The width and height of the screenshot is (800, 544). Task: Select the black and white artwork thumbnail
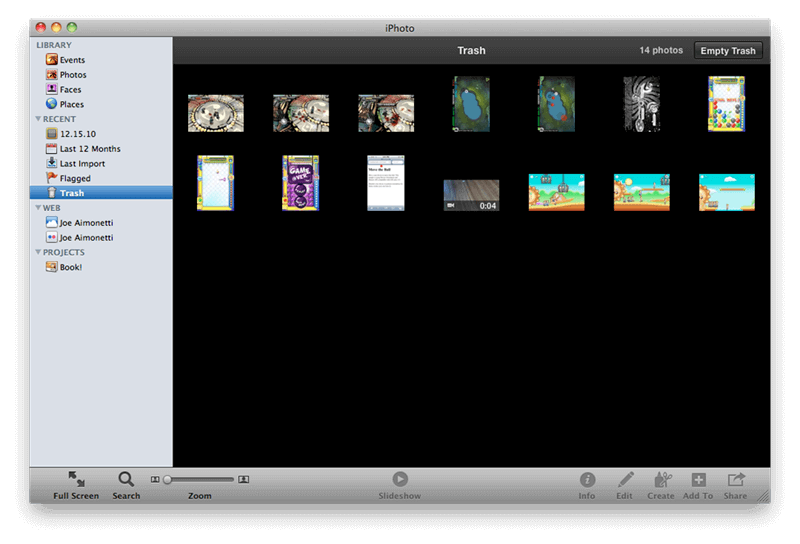(642, 104)
